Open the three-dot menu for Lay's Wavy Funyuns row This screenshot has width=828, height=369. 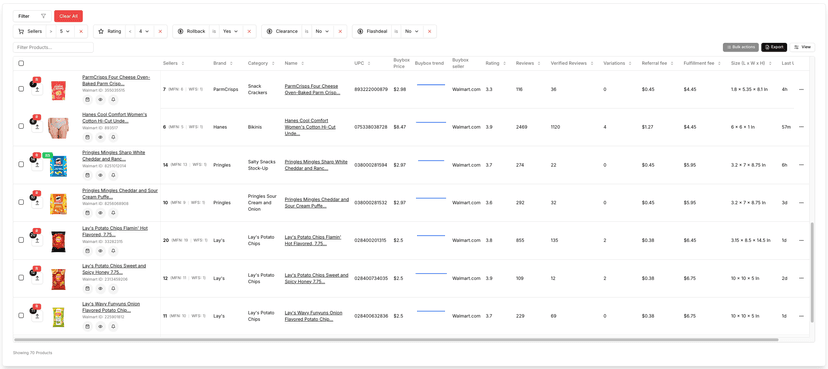(x=801, y=316)
